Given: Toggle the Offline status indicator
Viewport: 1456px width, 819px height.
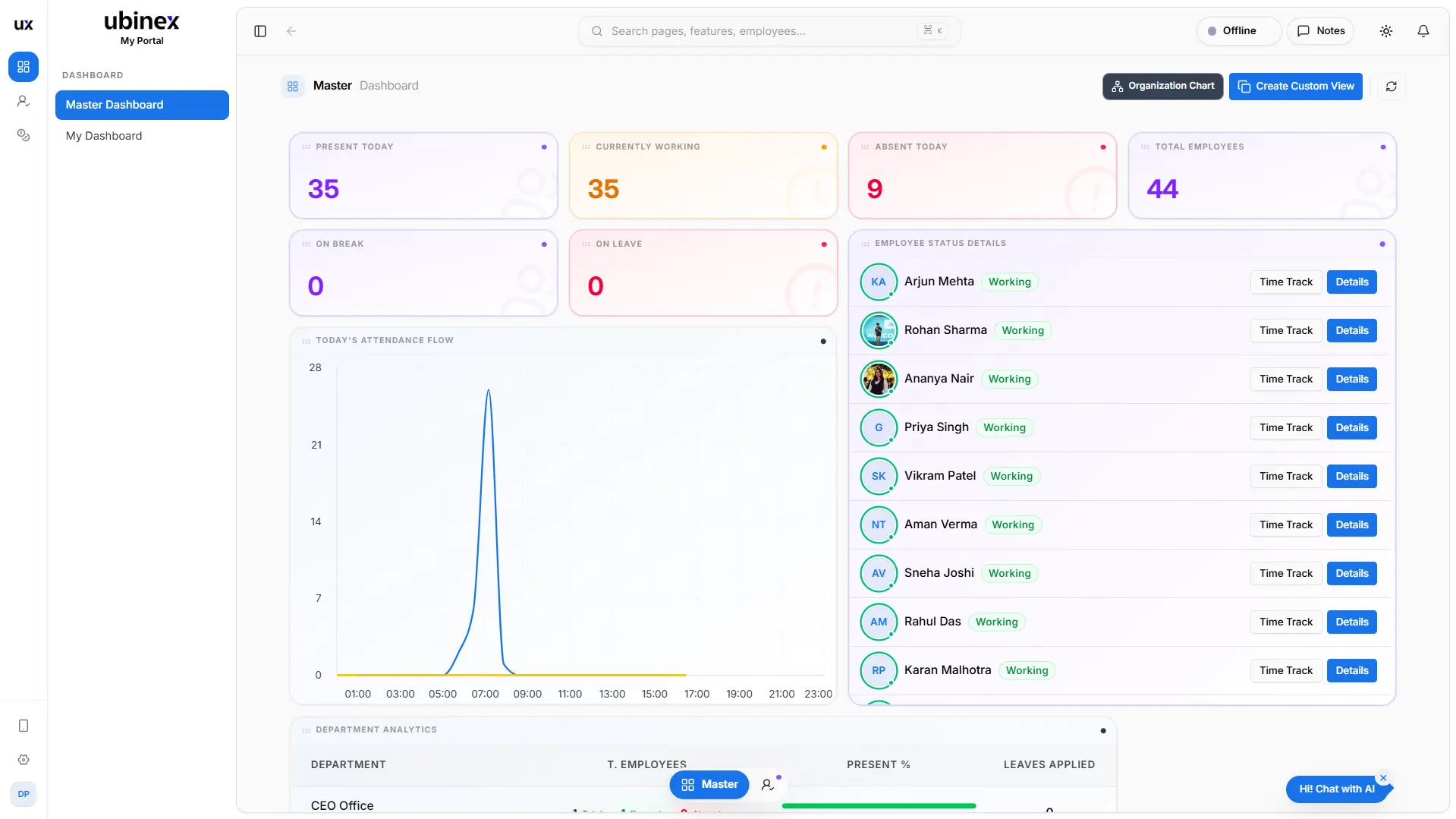Looking at the screenshot, I should click(x=1239, y=31).
